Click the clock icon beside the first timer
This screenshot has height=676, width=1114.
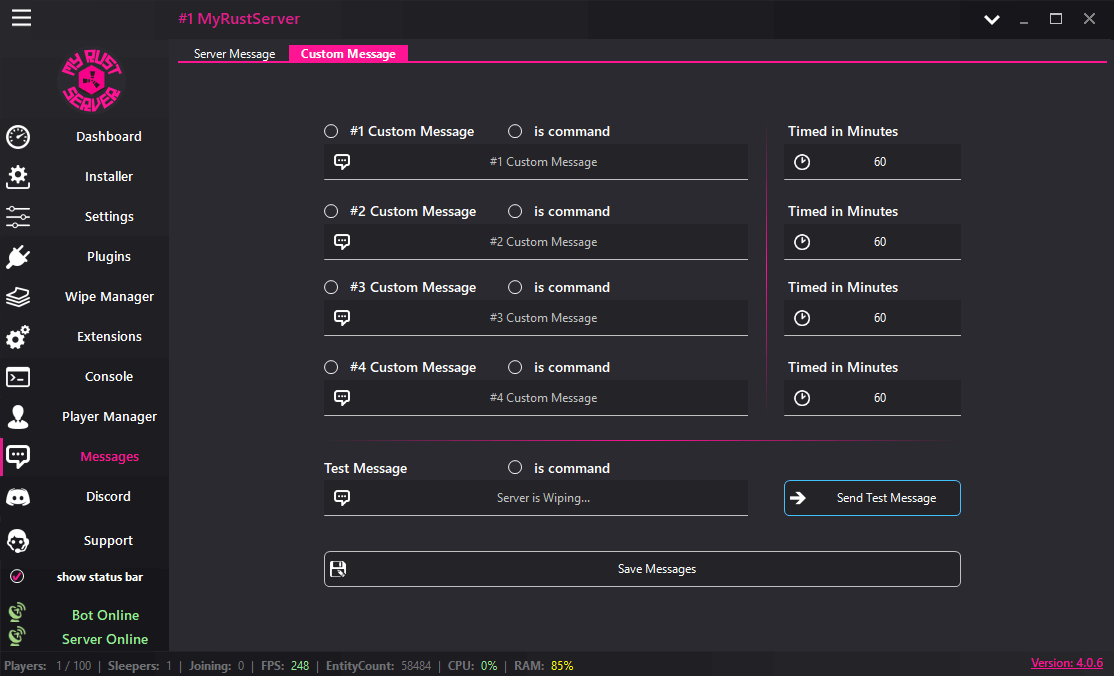[801, 161]
